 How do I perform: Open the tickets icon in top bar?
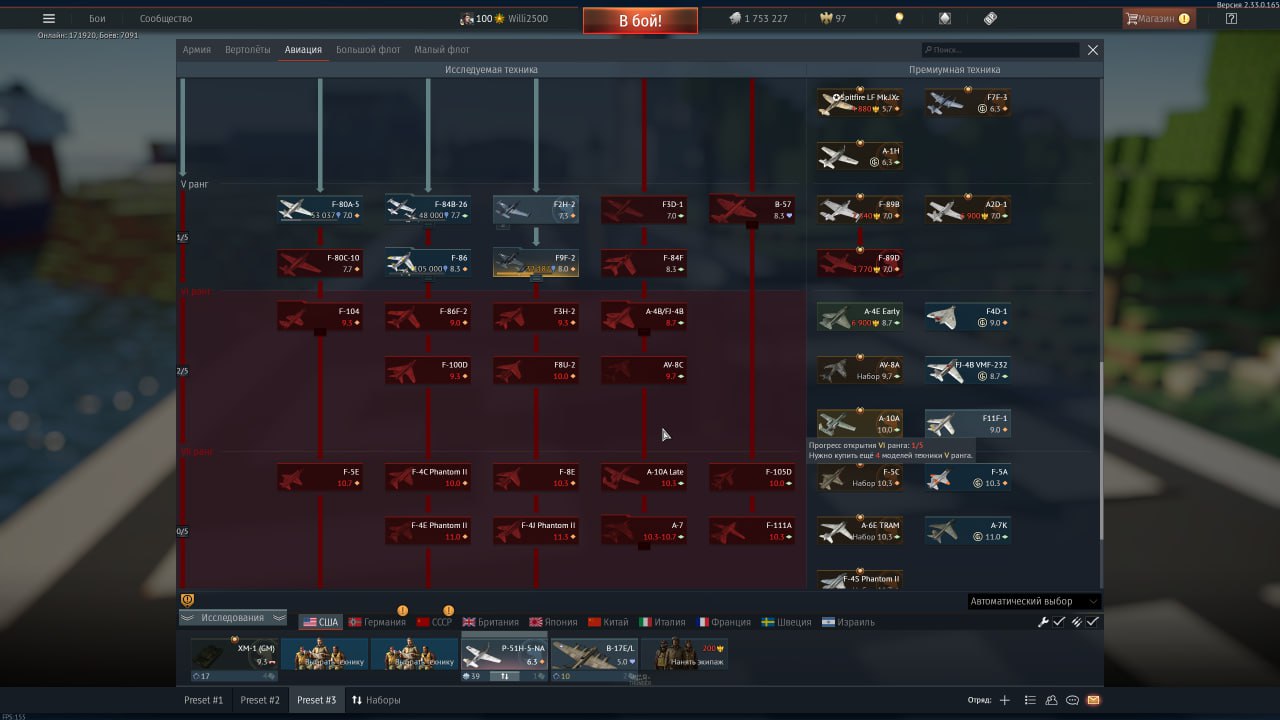click(x=990, y=18)
